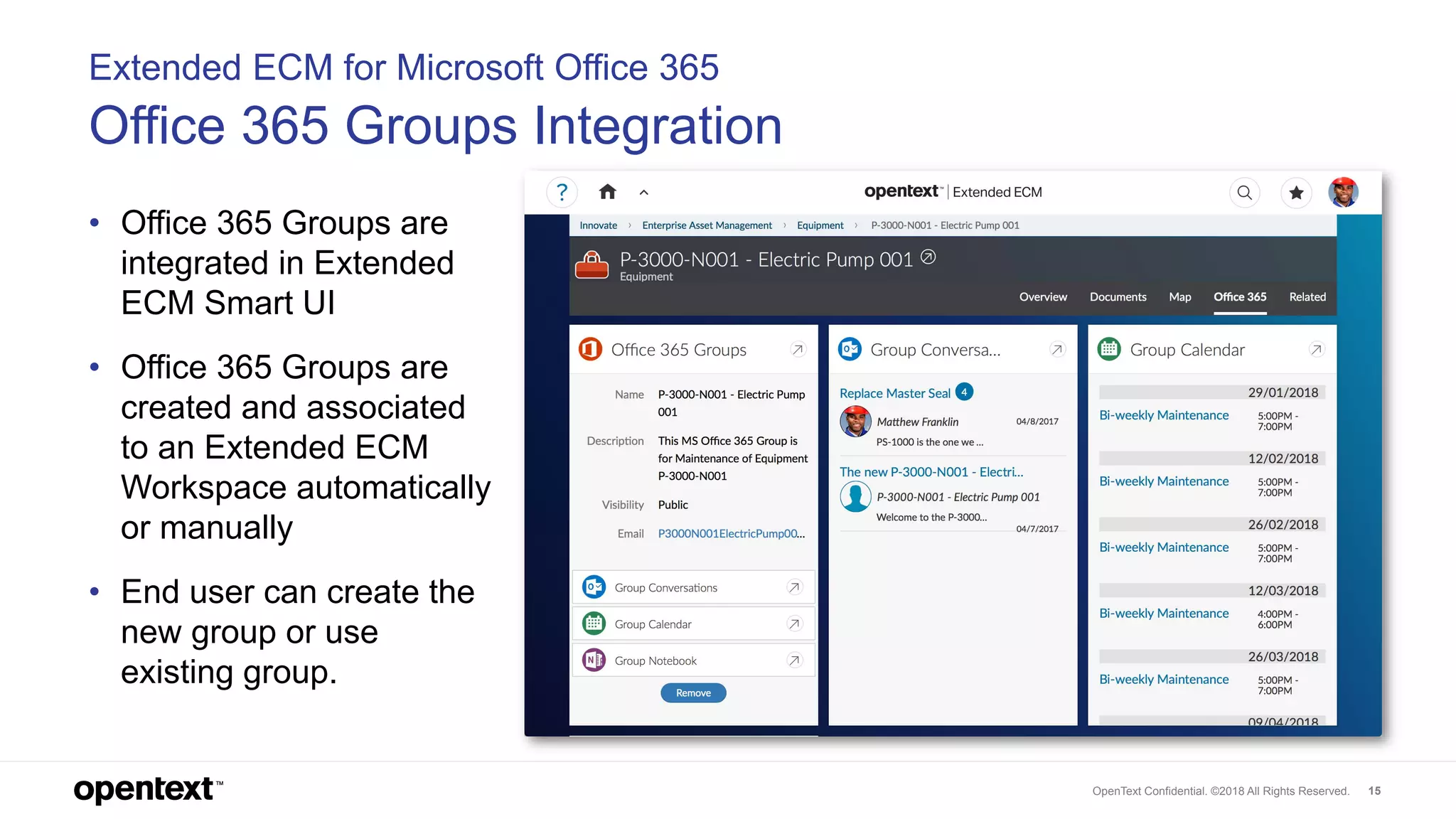1456x819 pixels.
Task: Click Outlook icon in Group Conversations tile header
Action: pos(850,350)
